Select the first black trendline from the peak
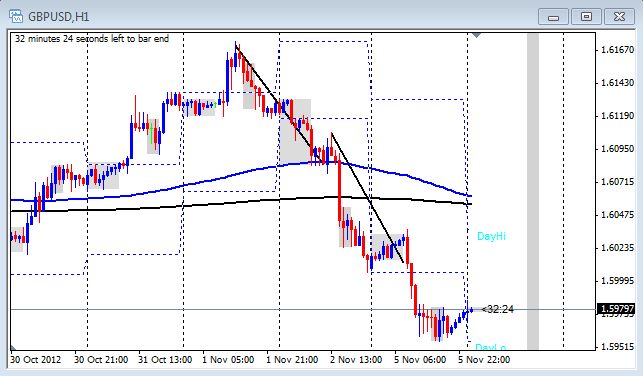This screenshot has height=376, width=643. click(279, 103)
